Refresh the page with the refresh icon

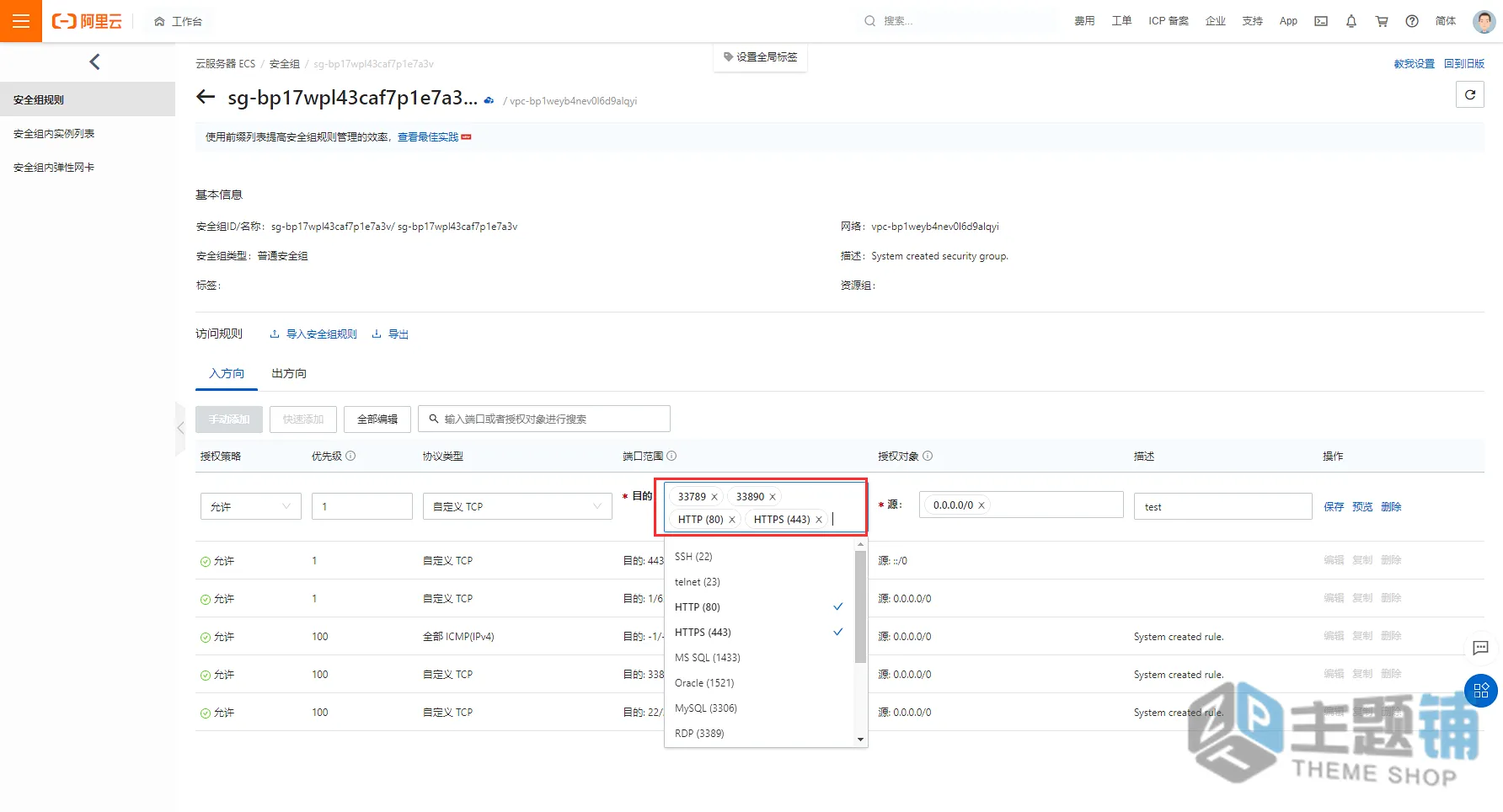coord(1470,94)
